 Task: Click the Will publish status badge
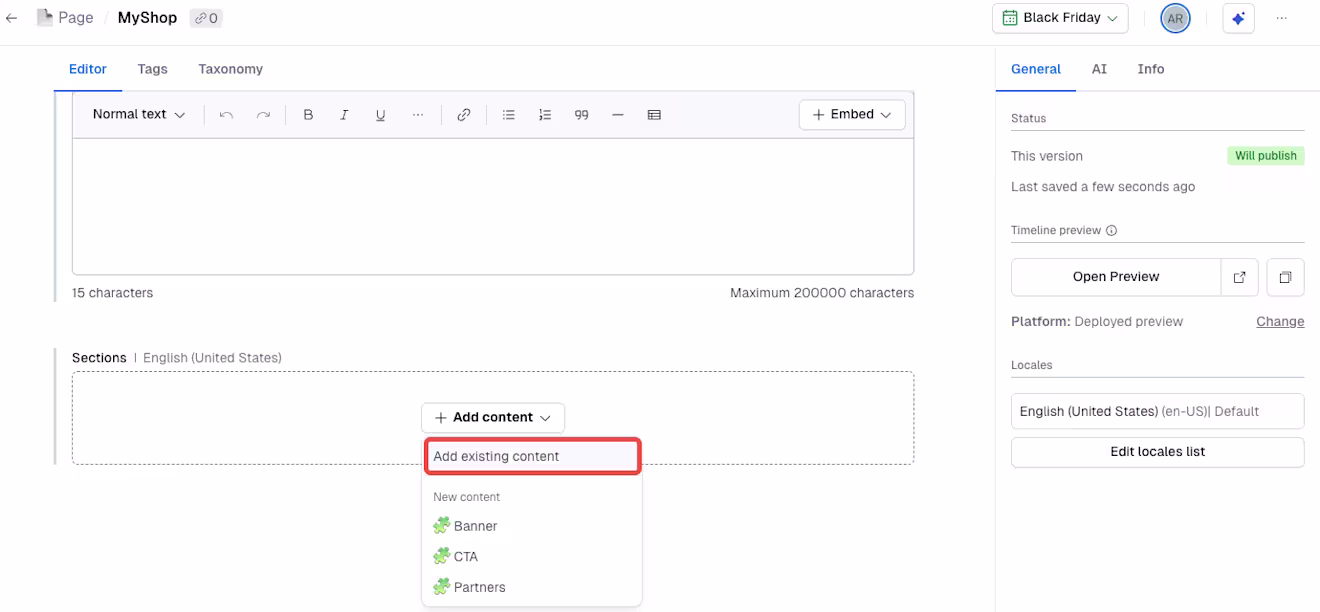pos(1265,156)
